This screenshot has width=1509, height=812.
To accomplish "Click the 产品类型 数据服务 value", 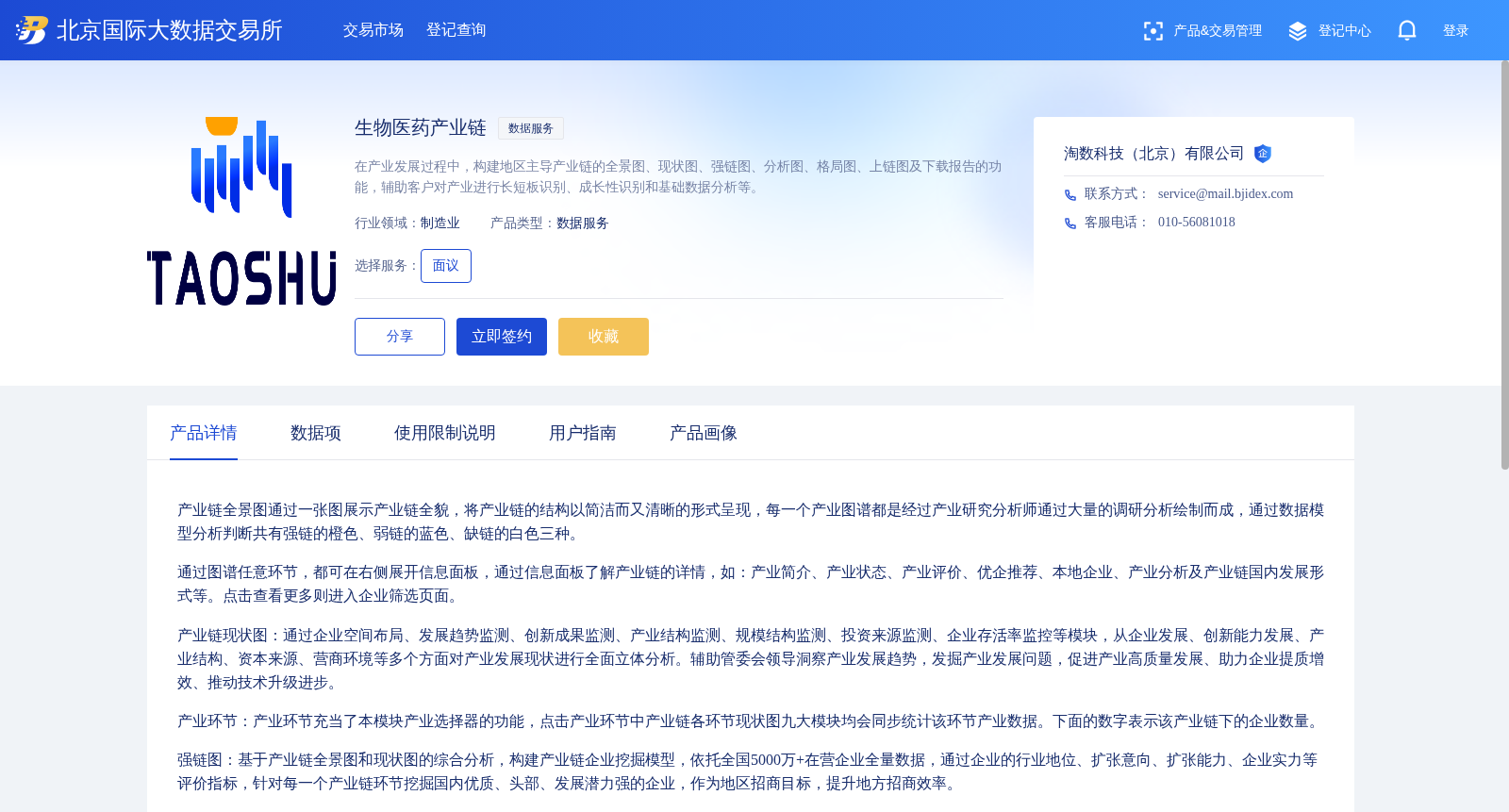I will pos(583,224).
